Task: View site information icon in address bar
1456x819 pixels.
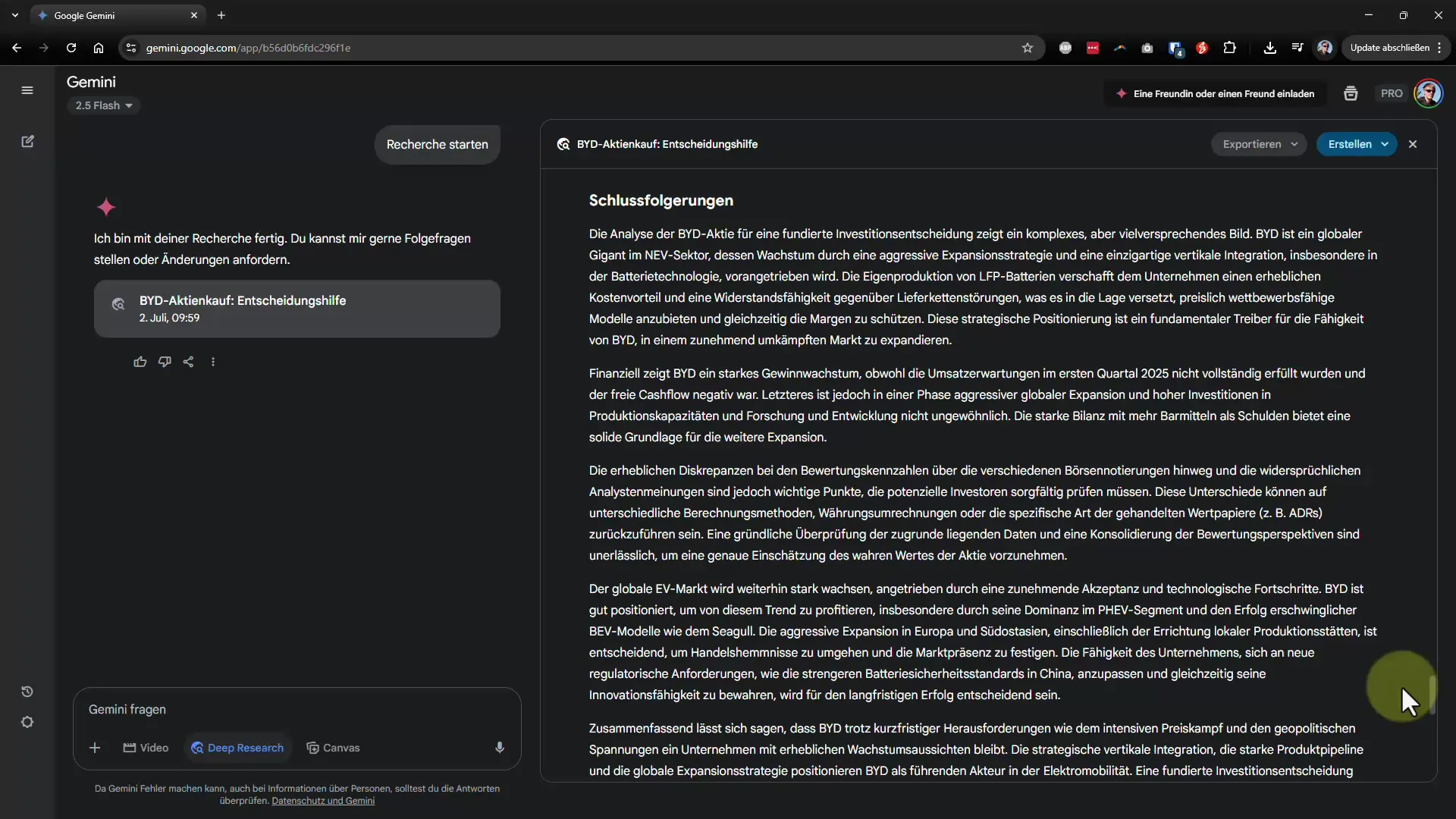Action: click(131, 48)
